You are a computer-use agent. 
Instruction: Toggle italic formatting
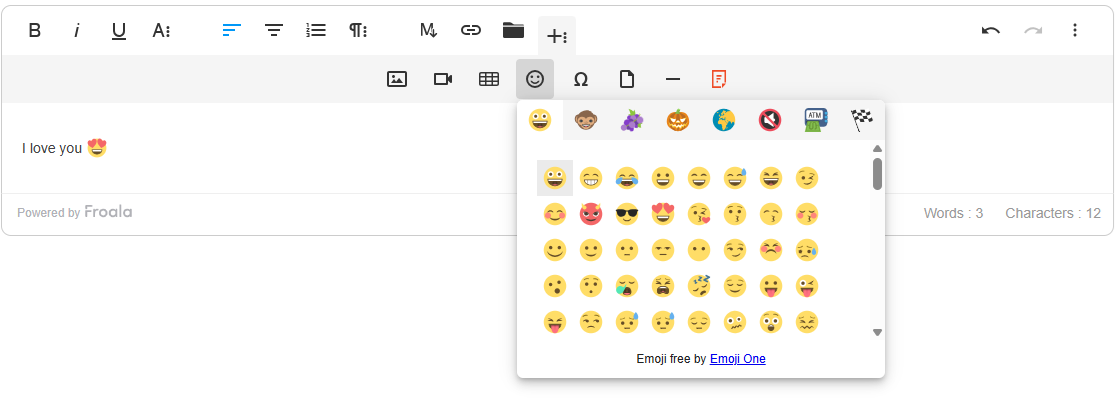(76, 30)
